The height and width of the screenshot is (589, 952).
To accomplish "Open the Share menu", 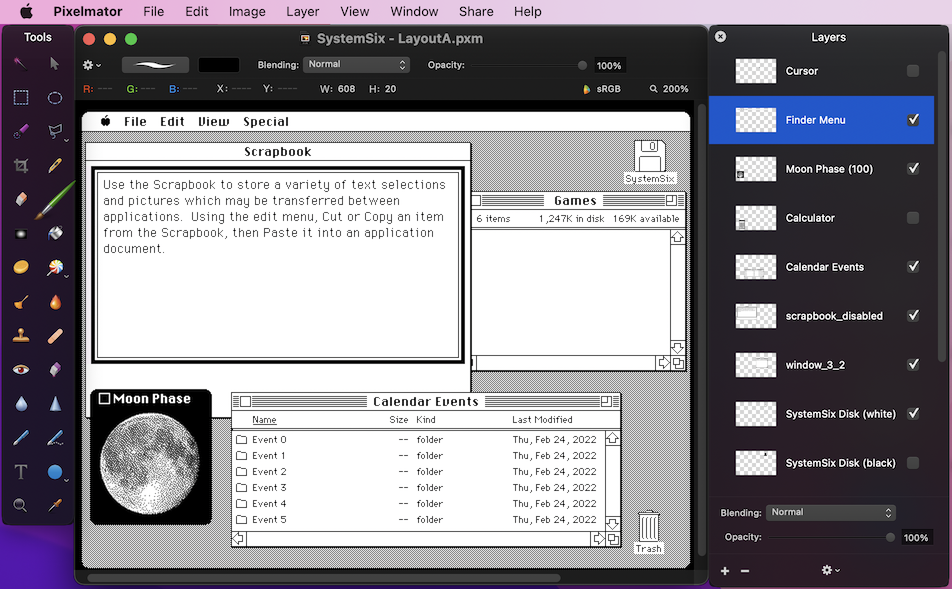I will (476, 12).
